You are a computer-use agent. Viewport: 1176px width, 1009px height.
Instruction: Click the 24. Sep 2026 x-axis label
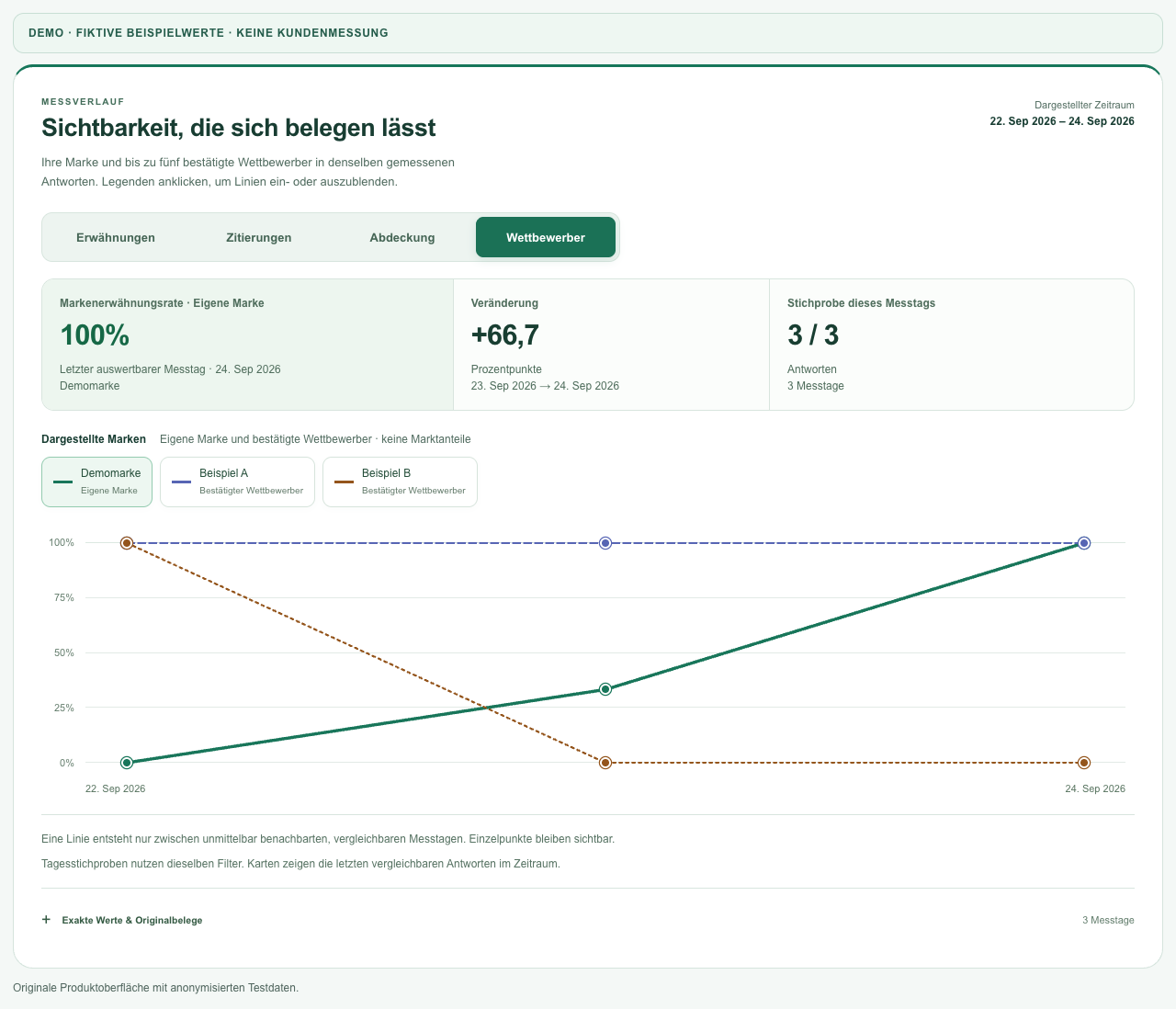(1095, 788)
